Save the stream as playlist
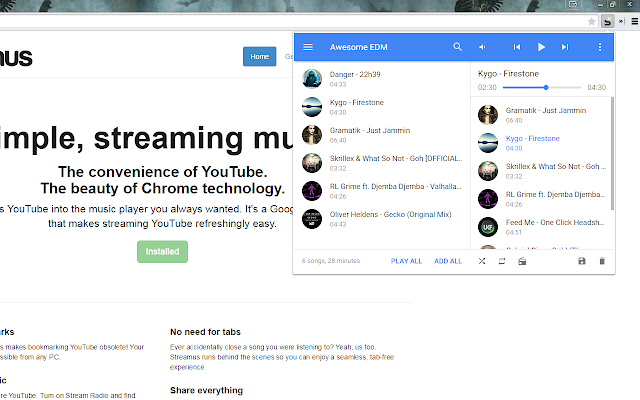Screen dimensions: 640x400 coord(582,261)
